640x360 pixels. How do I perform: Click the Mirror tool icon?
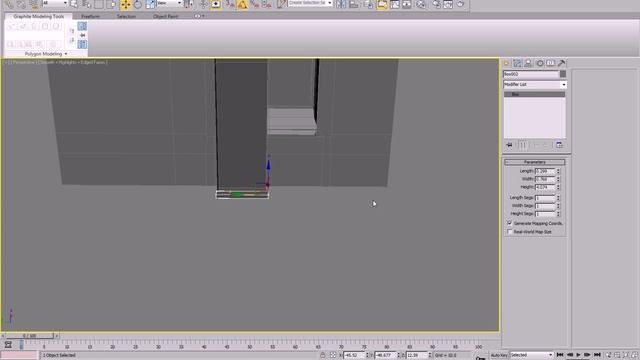(341, 4)
